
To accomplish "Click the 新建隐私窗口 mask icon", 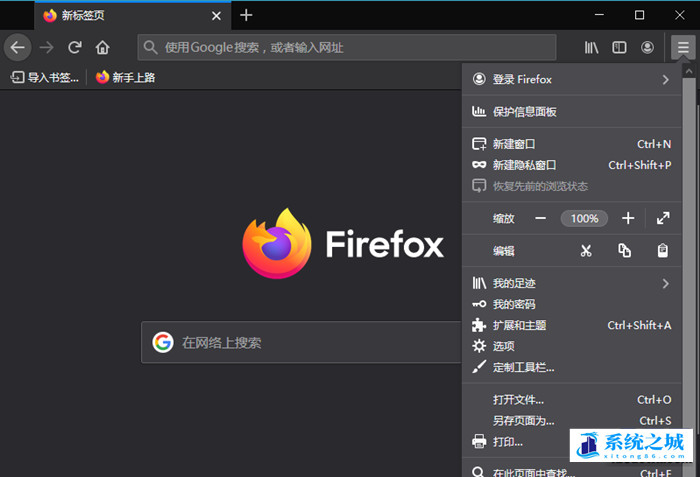I will tap(479, 165).
